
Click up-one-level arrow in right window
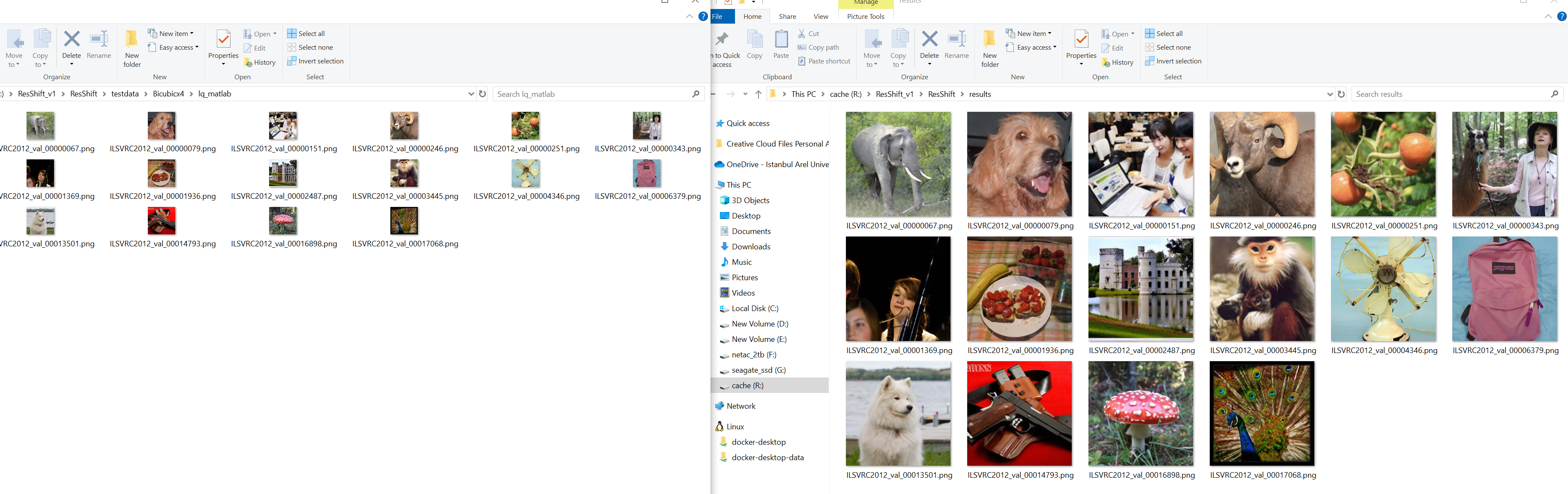coord(758,94)
